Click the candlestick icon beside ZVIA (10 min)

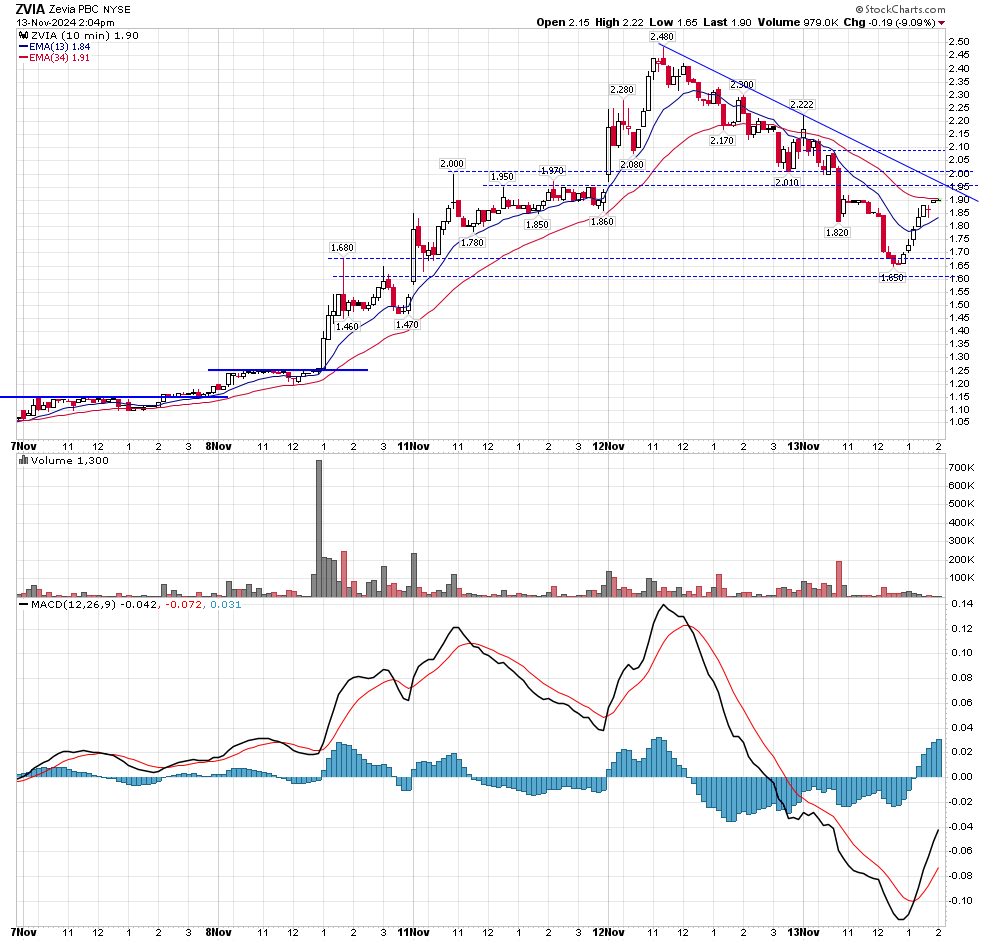[22, 35]
